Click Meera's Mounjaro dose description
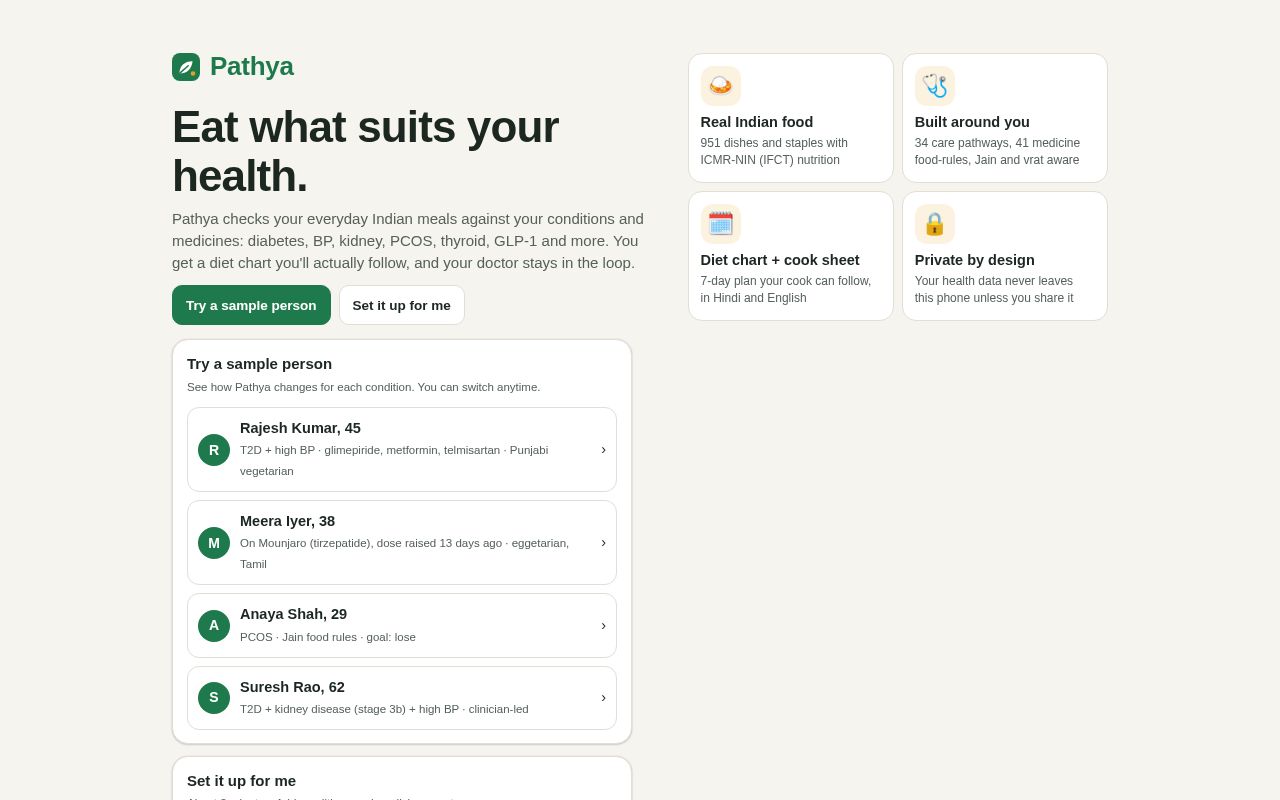The height and width of the screenshot is (800, 1280). (404, 553)
